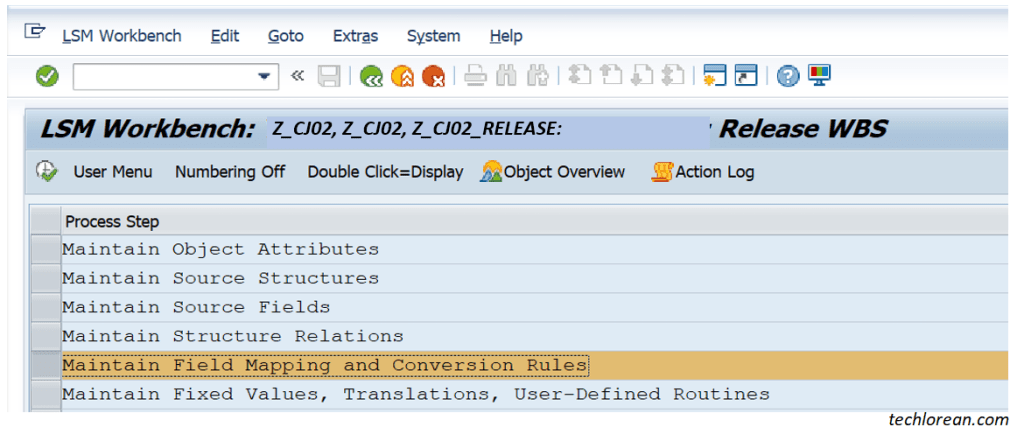
Task: Click the Print icon
Action: point(476,76)
